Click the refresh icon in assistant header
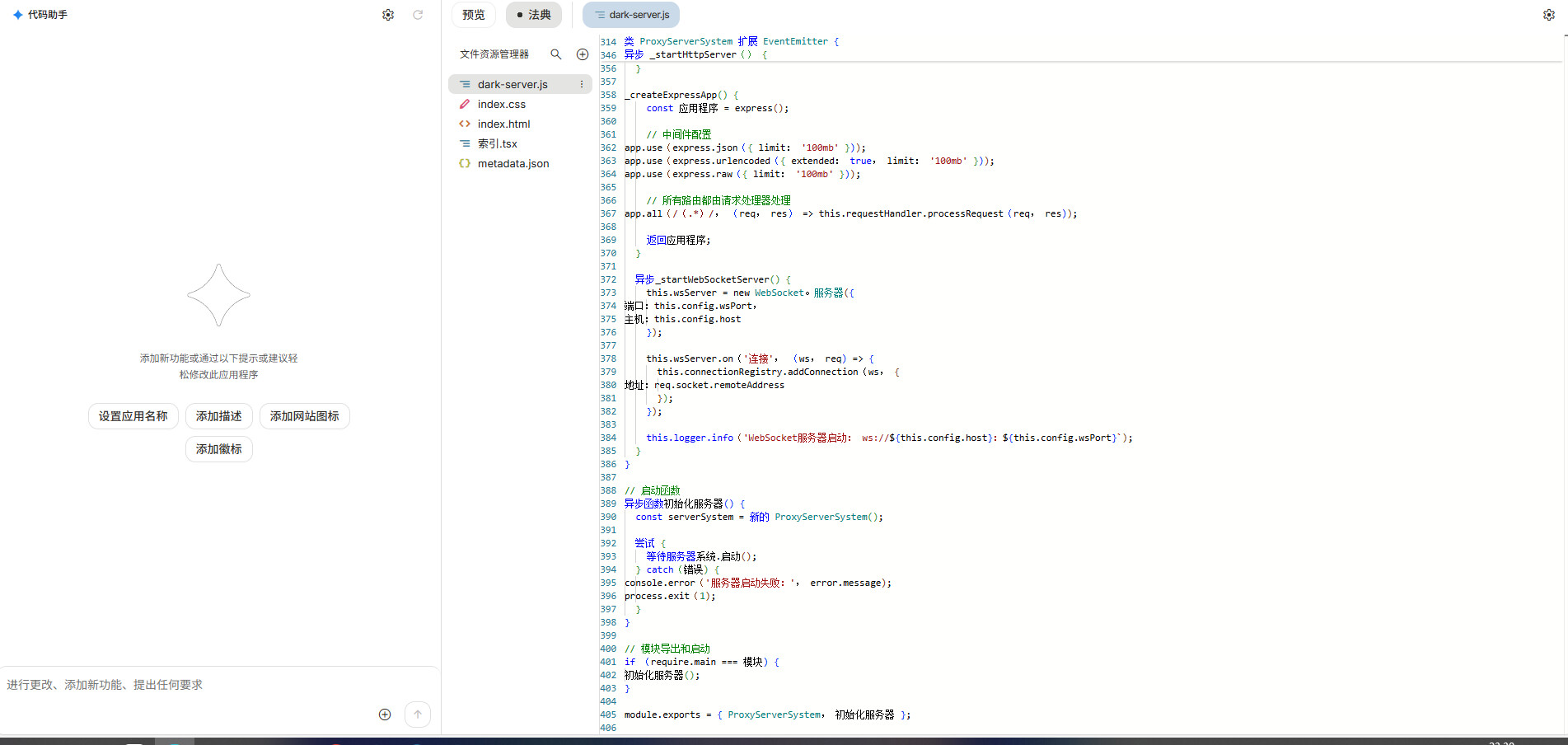 [418, 15]
